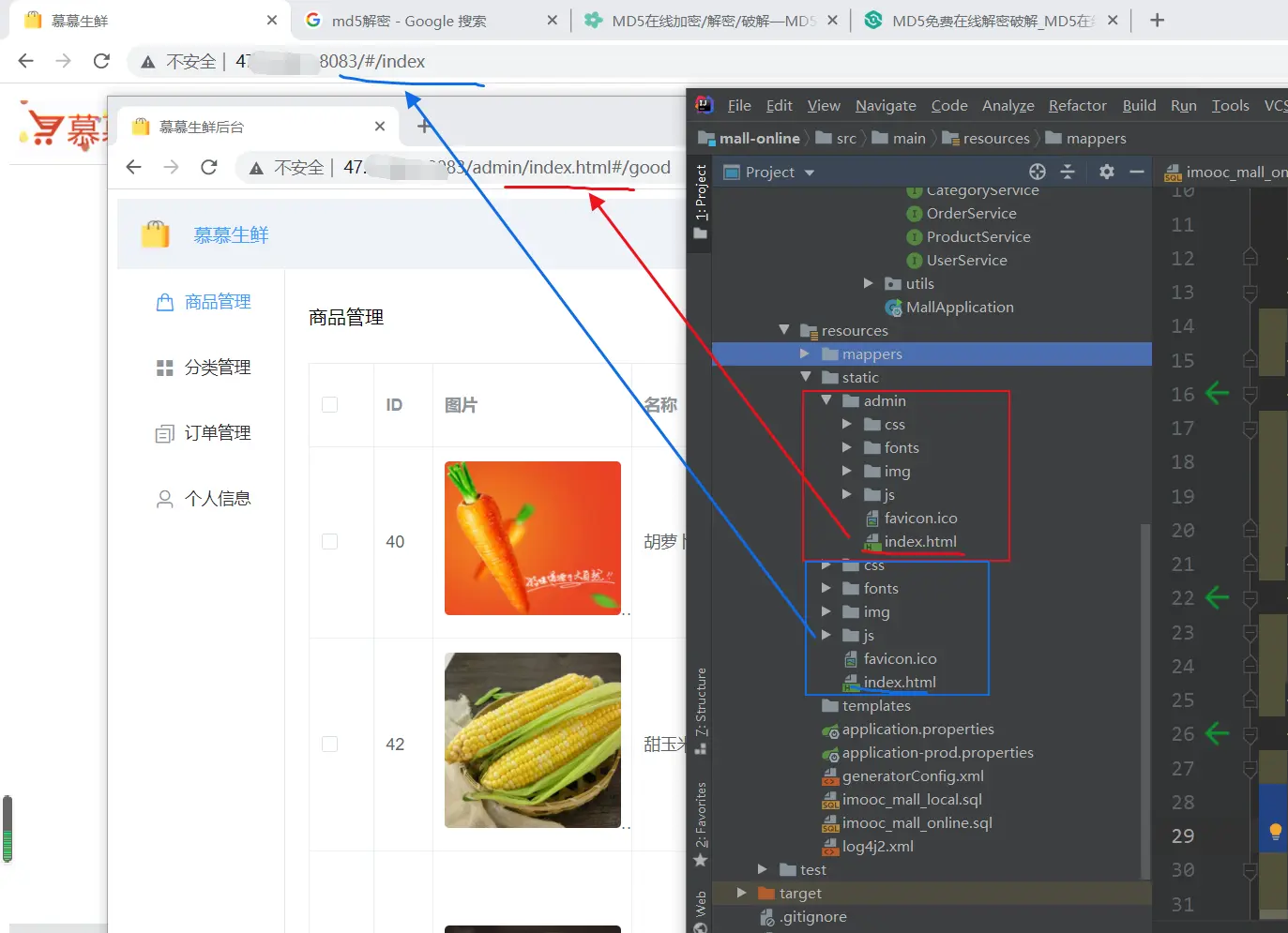
Task: Toggle the Z: Structure tool window tab
Action: click(x=701, y=711)
